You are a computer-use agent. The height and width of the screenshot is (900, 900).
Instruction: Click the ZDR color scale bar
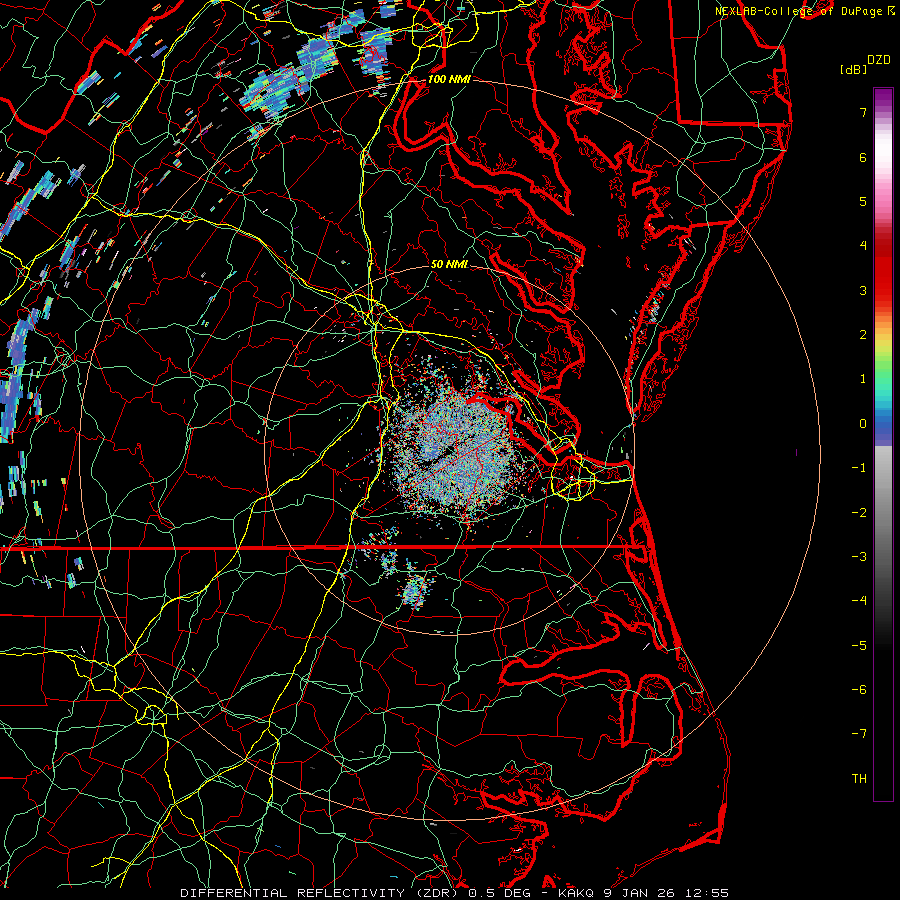coord(883,444)
